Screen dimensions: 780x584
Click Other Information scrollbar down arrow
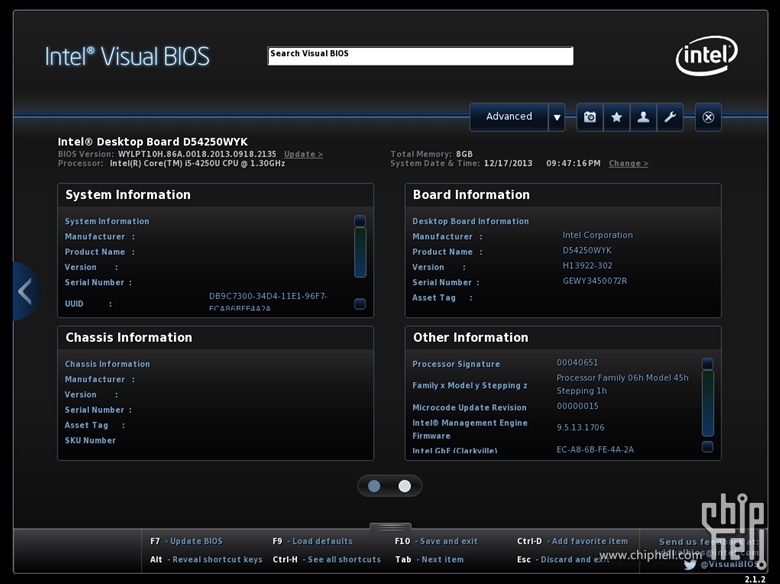(x=707, y=446)
